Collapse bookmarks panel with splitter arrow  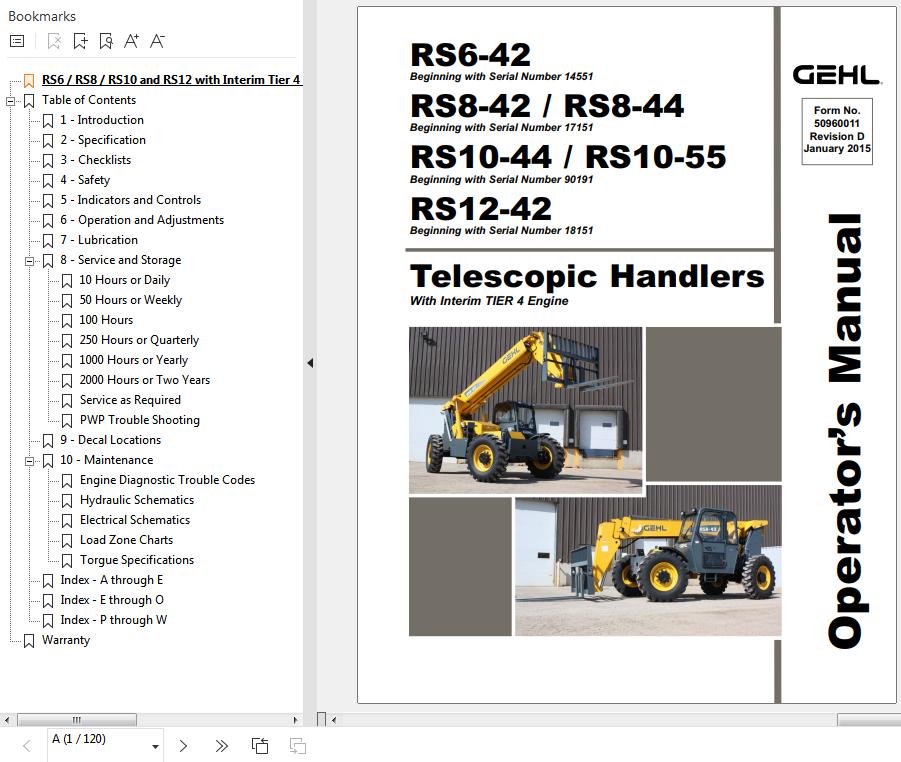pyautogui.click(x=310, y=363)
